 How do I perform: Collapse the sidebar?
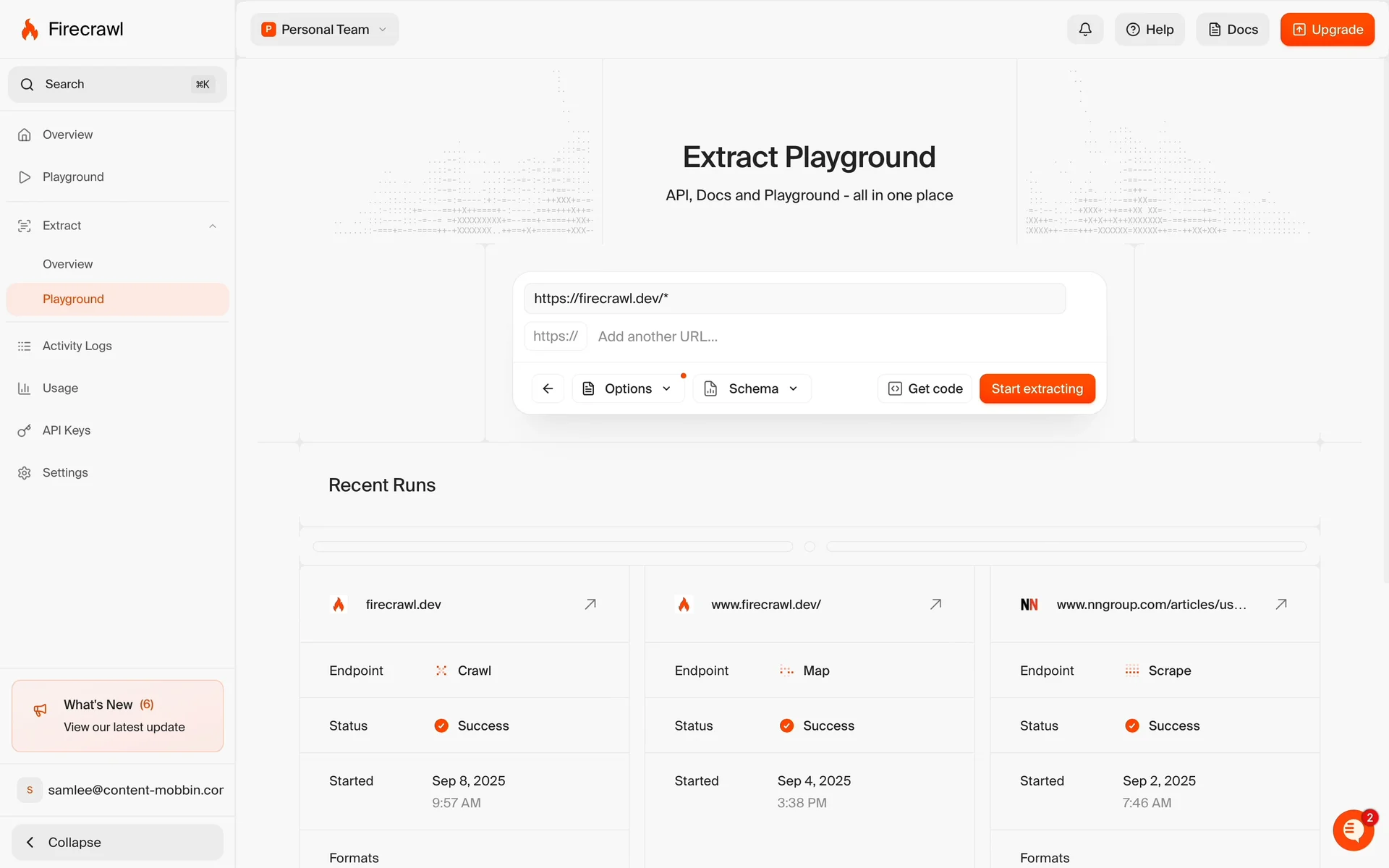(117, 842)
